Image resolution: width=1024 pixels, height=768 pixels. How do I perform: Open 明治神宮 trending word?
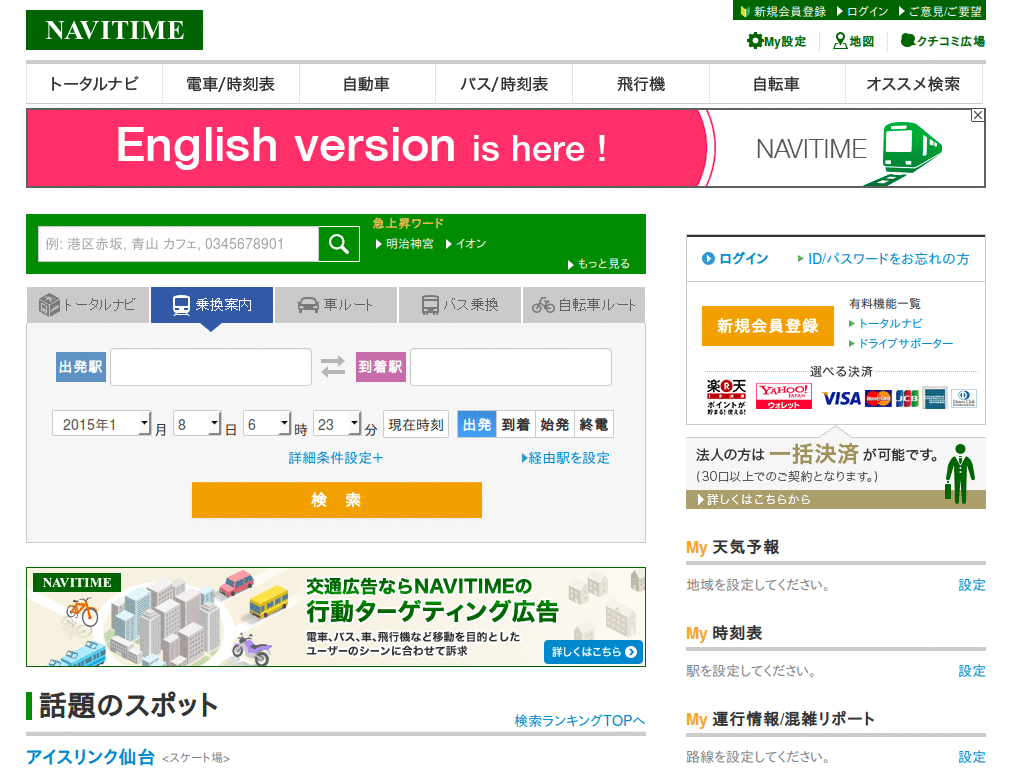(405, 244)
